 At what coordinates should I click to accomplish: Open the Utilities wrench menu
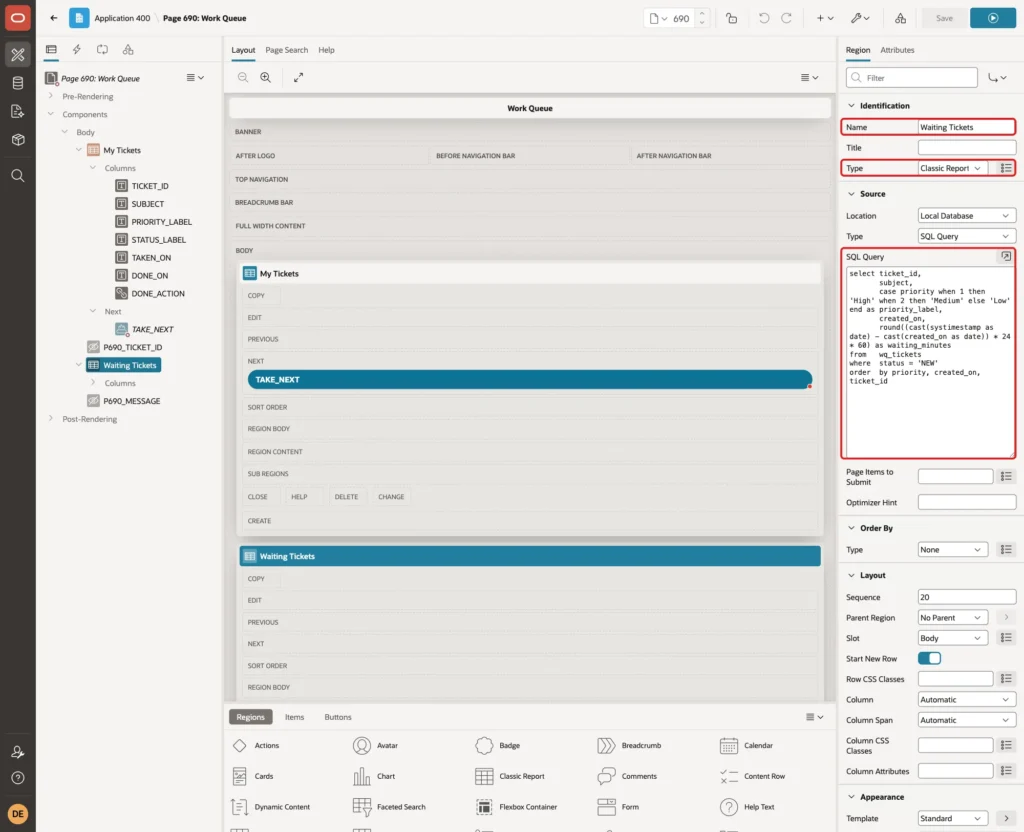coord(860,18)
